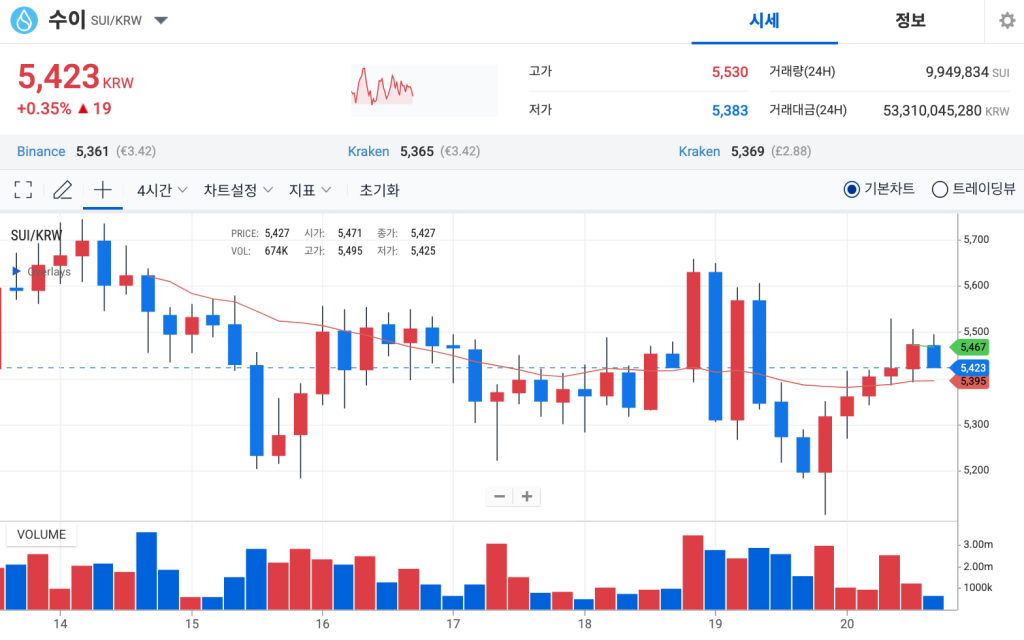
Task: Select the 기본차트 radio button
Action: point(852,189)
